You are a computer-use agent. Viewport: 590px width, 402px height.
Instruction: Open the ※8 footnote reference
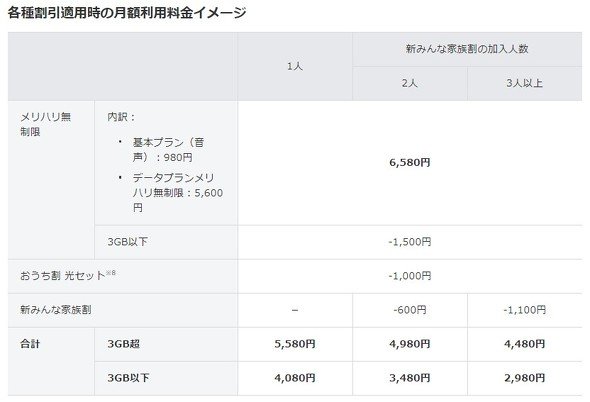tap(111, 273)
